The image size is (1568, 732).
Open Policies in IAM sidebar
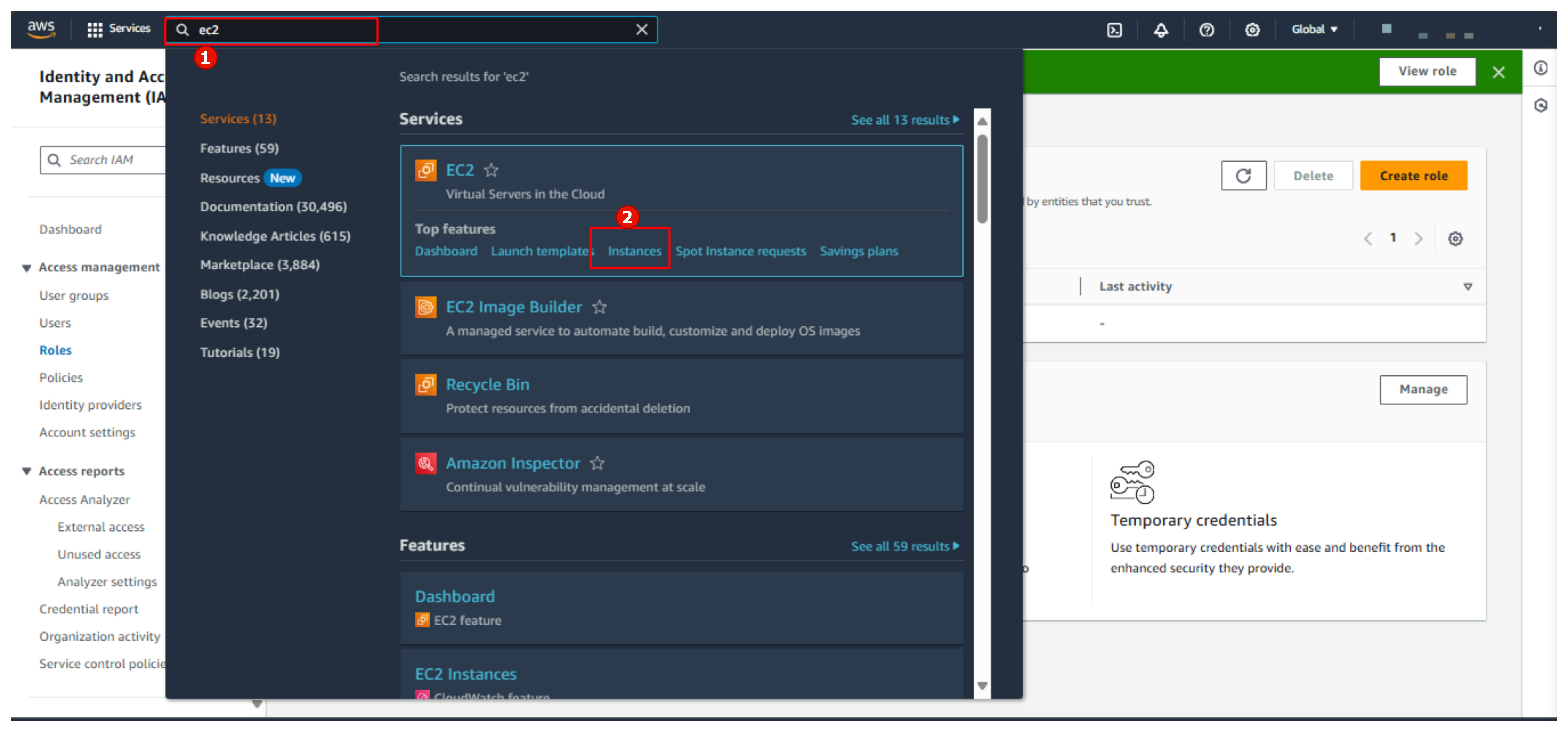[61, 378]
